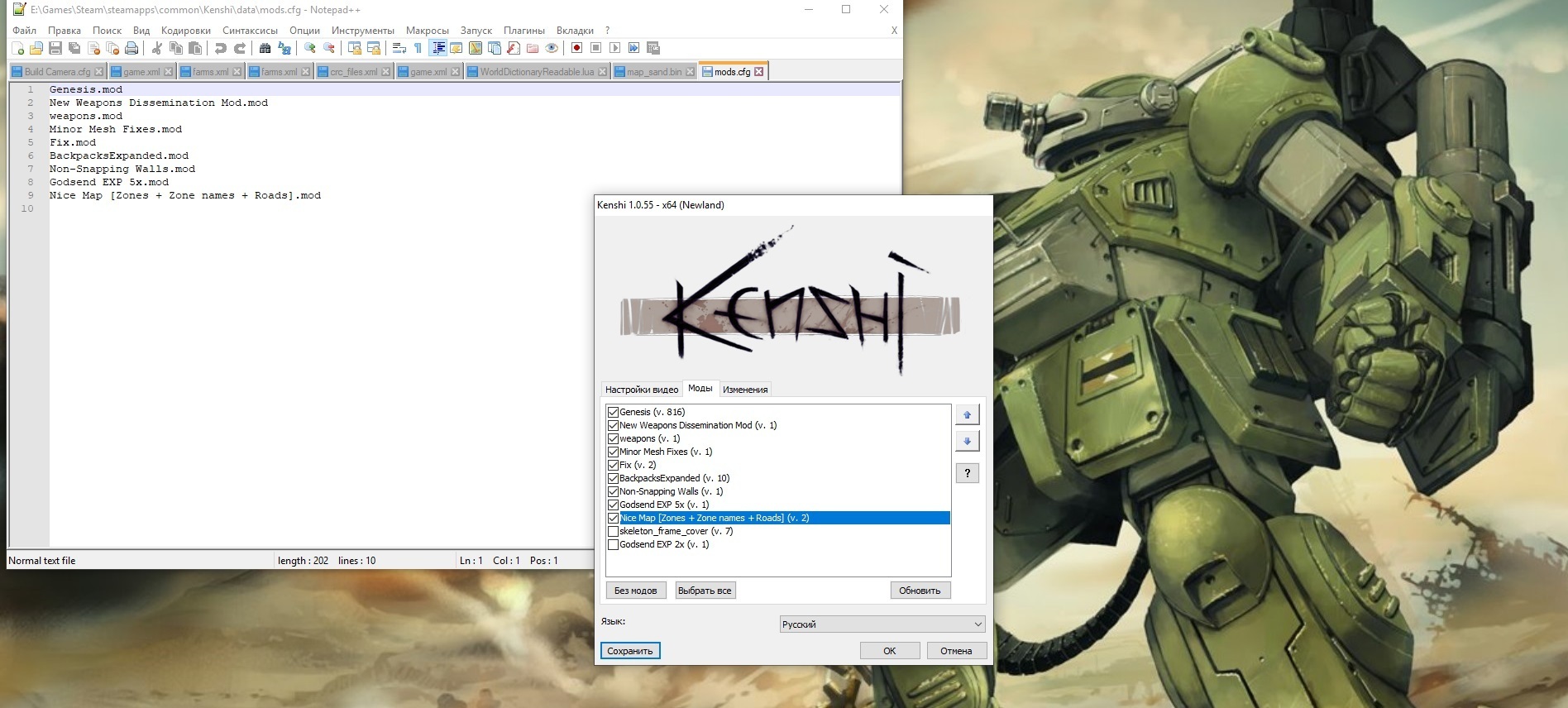Undo the last edit via toolbar
Image resolution: width=1568 pixels, height=708 pixels.
point(220,48)
